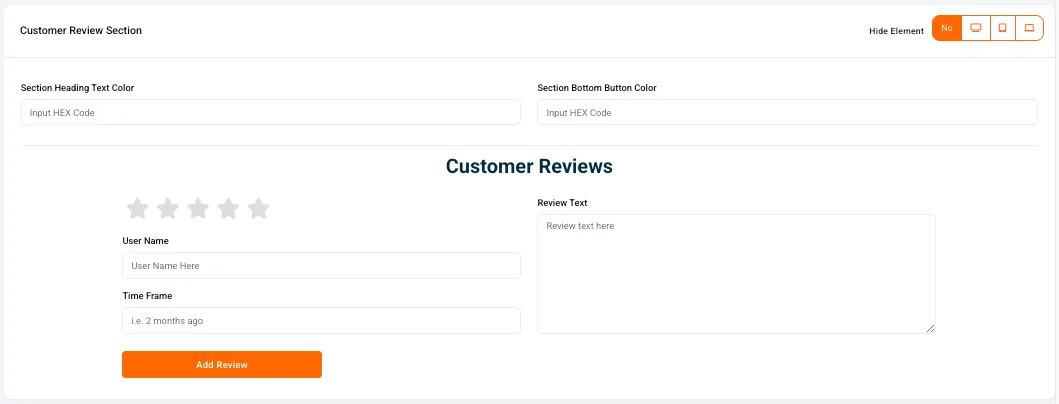Focus the Section Heading Text Color field
1059x404 pixels.
271,112
